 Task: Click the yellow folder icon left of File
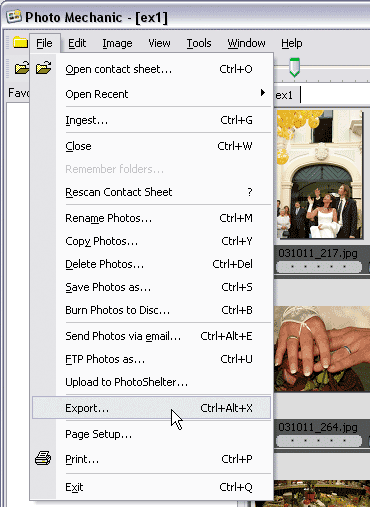20,43
